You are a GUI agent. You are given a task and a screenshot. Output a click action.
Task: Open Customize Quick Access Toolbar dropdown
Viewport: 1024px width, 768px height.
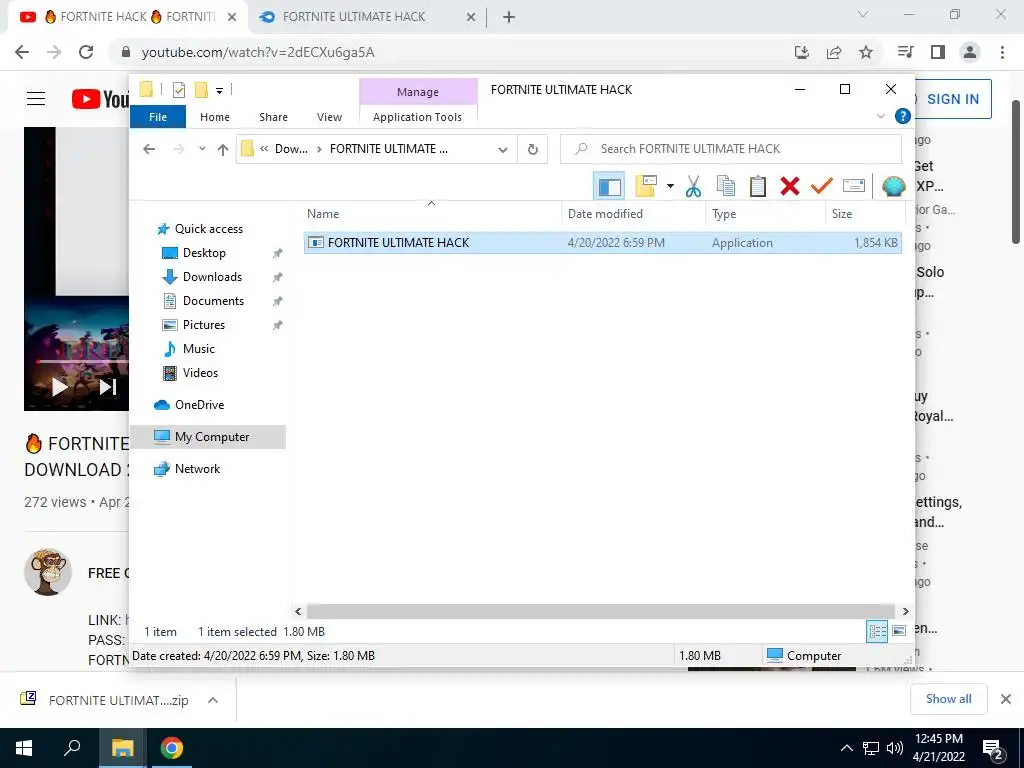[219, 91]
